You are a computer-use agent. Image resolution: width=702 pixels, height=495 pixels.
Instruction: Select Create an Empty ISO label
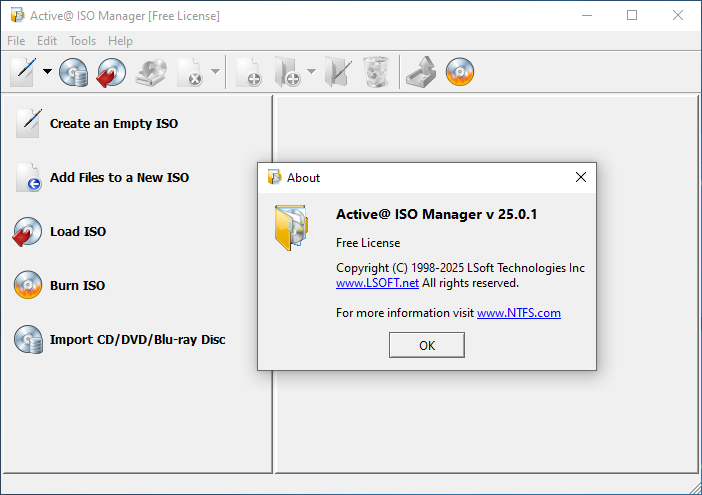114,124
